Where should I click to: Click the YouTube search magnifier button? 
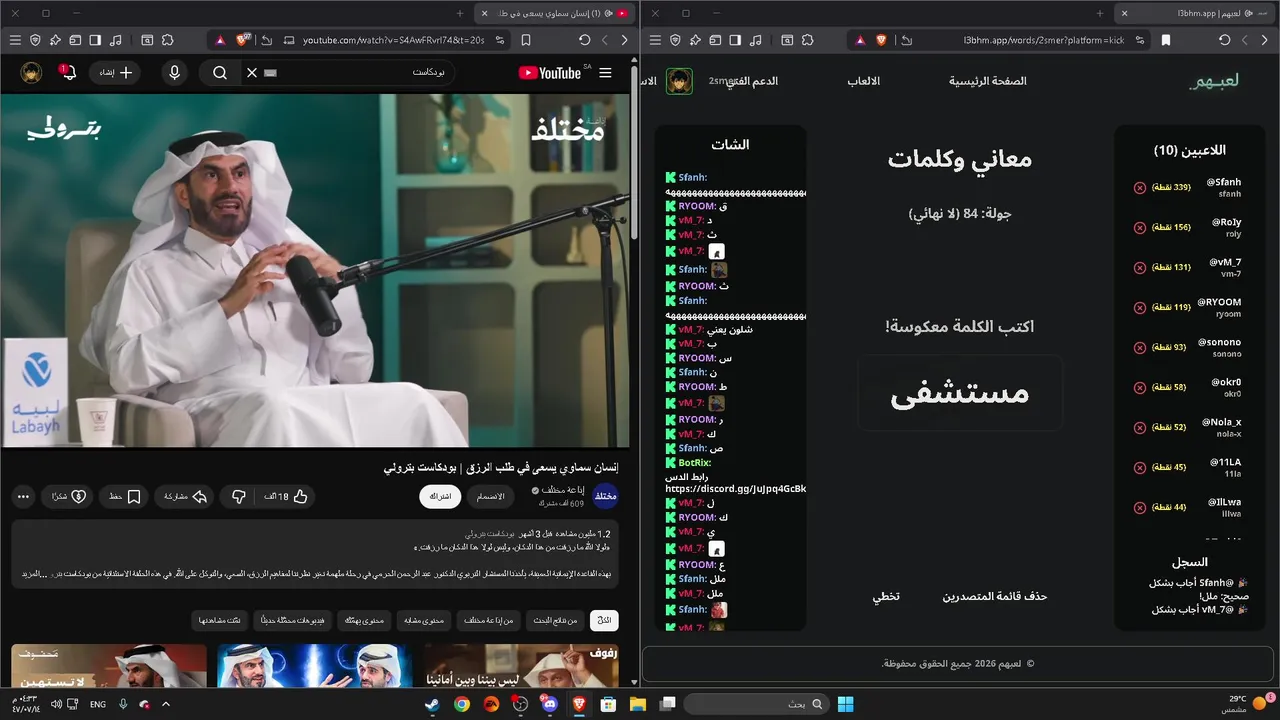coord(220,73)
